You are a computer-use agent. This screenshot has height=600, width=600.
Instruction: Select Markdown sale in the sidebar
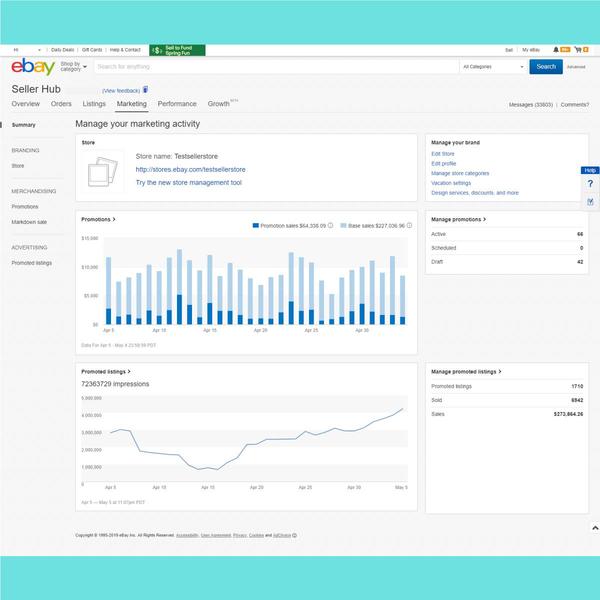click(29, 222)
